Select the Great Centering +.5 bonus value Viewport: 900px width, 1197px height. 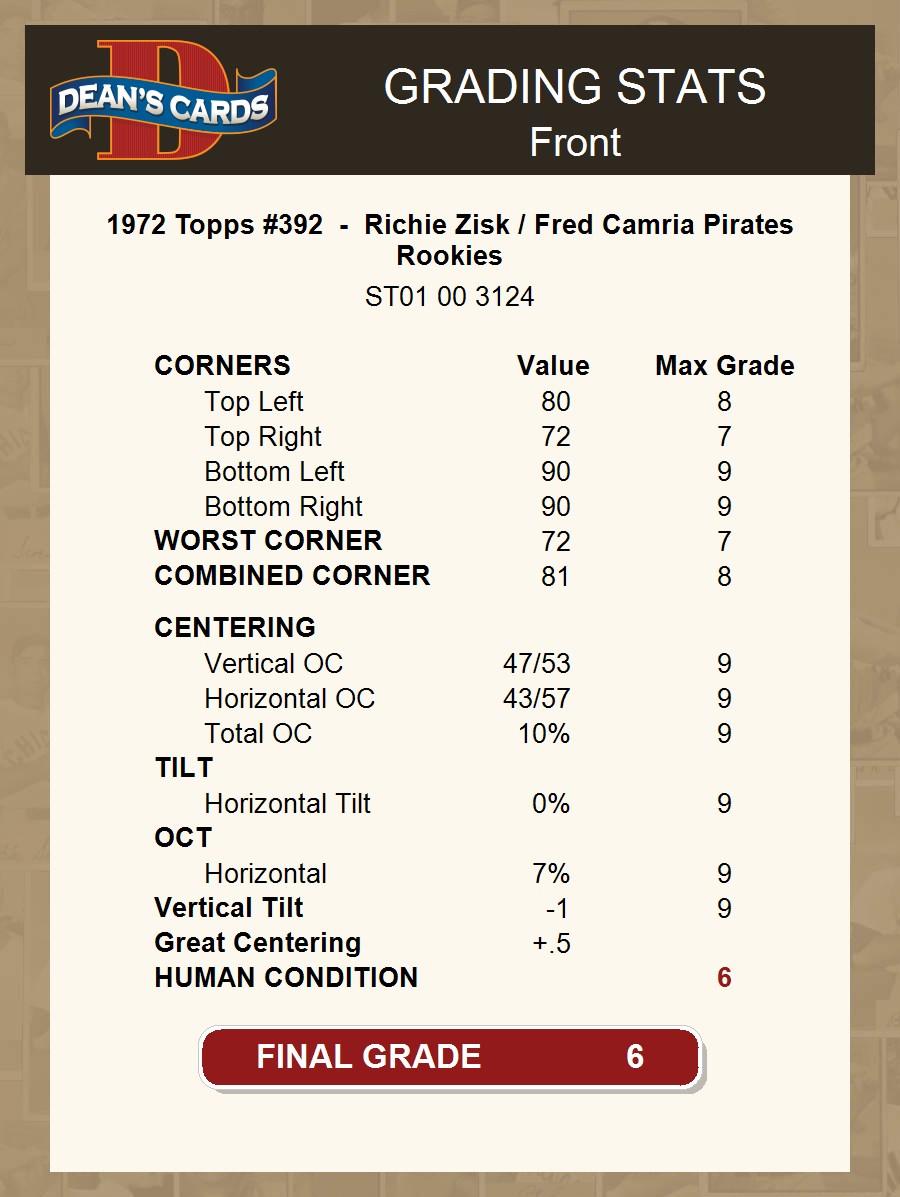click(552, 943)
